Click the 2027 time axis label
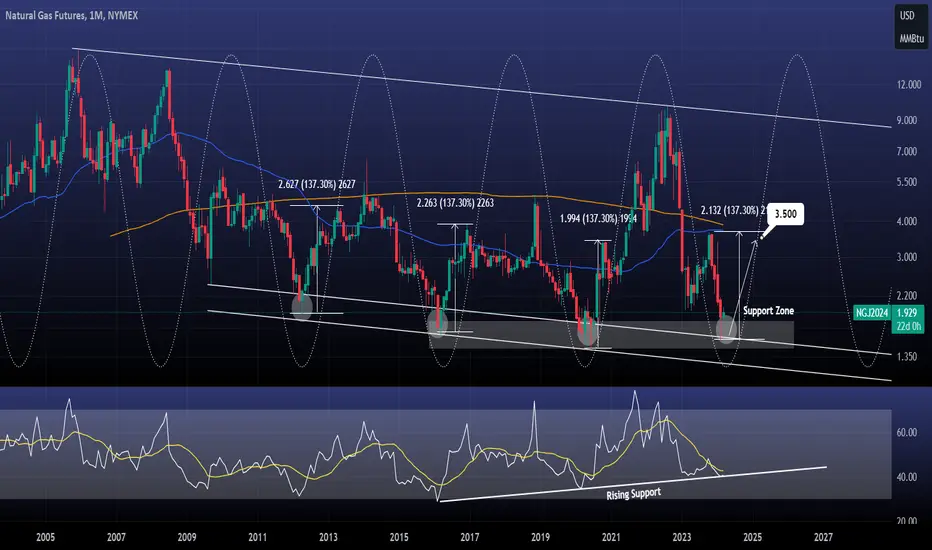 coord(823,538)
